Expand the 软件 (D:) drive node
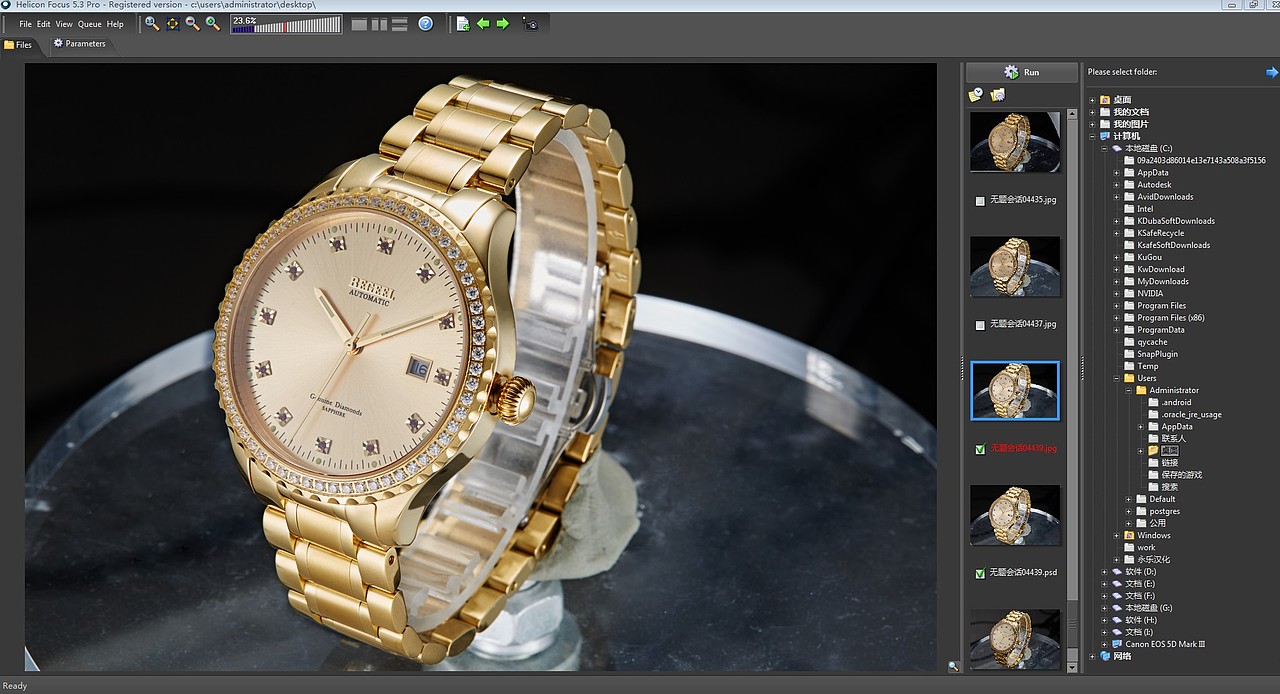This screenshot has width=1280, height=694. pyautogui.click(x=1105, y=572)
